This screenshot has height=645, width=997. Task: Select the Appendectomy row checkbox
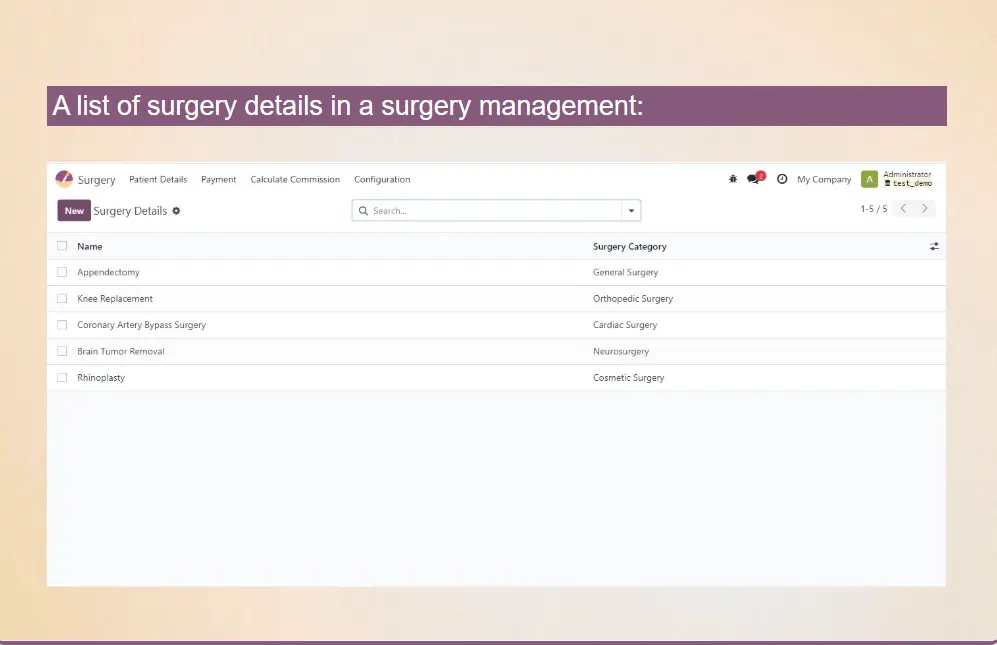62,272
